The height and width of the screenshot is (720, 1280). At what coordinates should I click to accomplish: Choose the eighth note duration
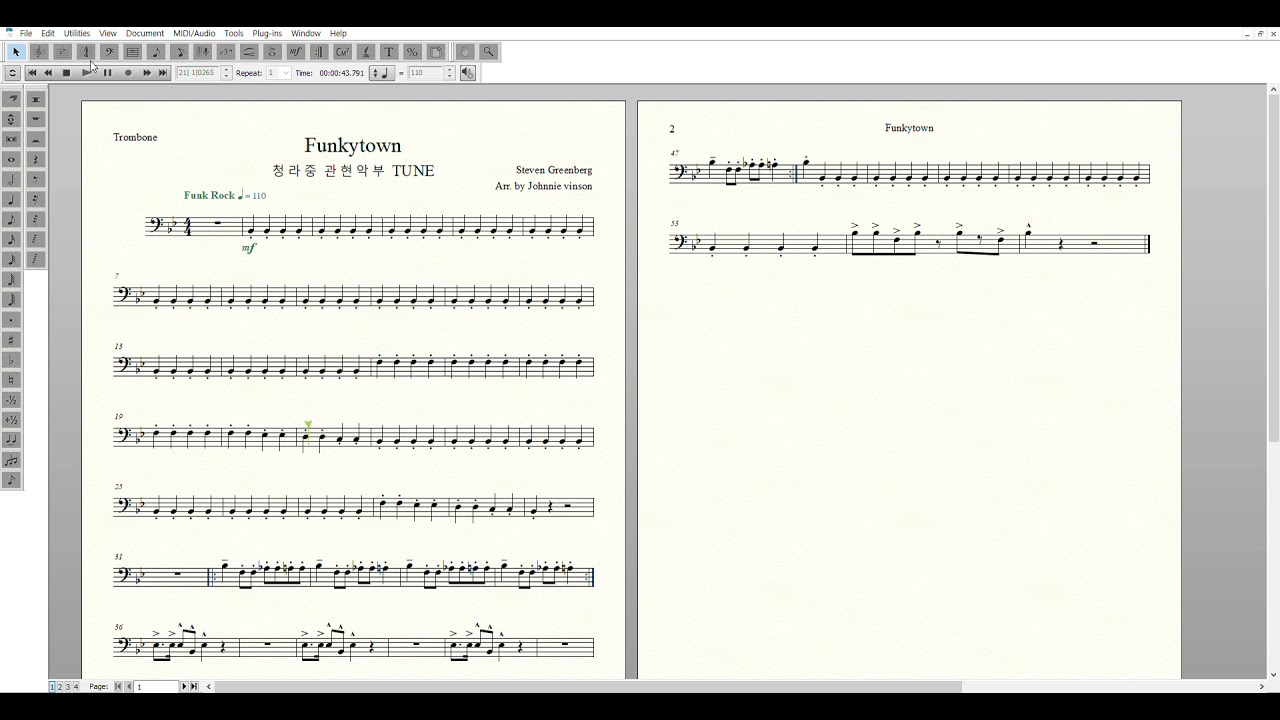12,219
